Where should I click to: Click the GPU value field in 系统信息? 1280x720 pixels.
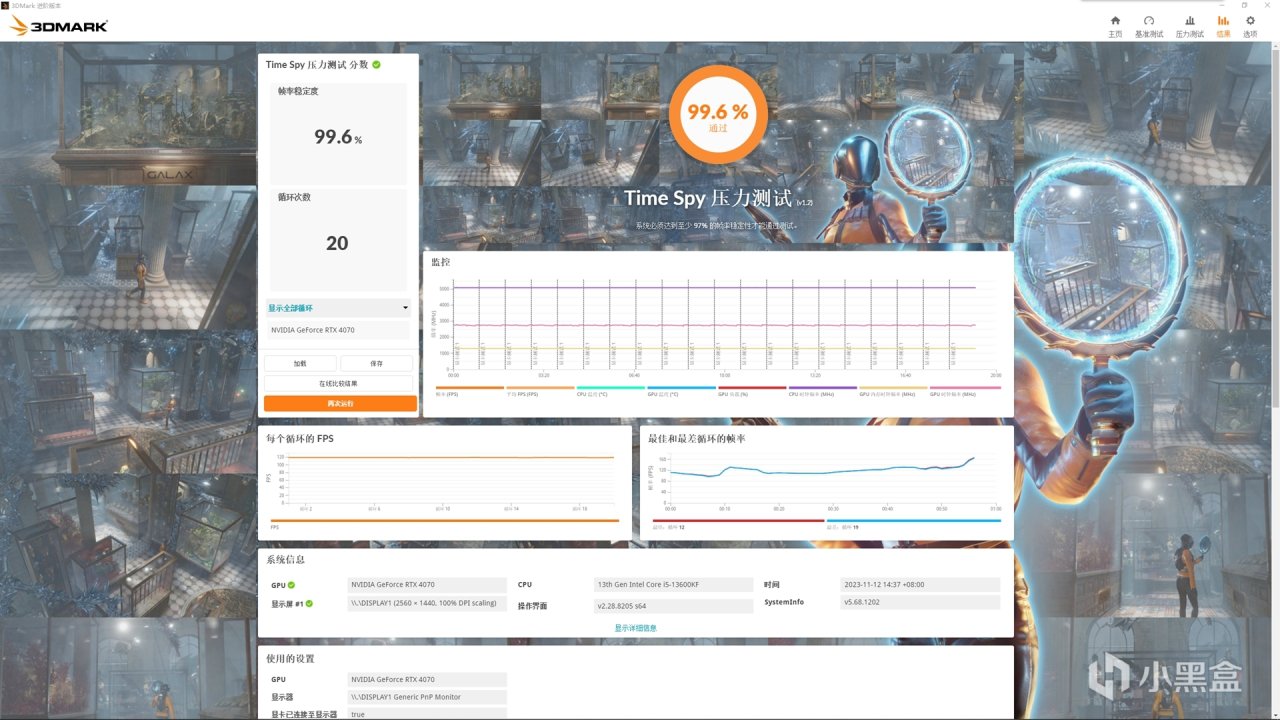coord(427,585)
